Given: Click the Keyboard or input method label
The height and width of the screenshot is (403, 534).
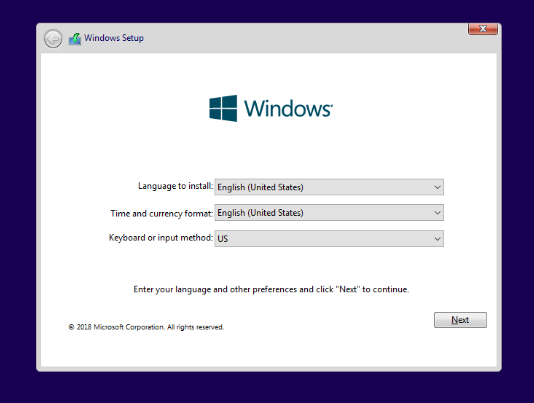Looking at the screenshot, I should click(160, 238).
